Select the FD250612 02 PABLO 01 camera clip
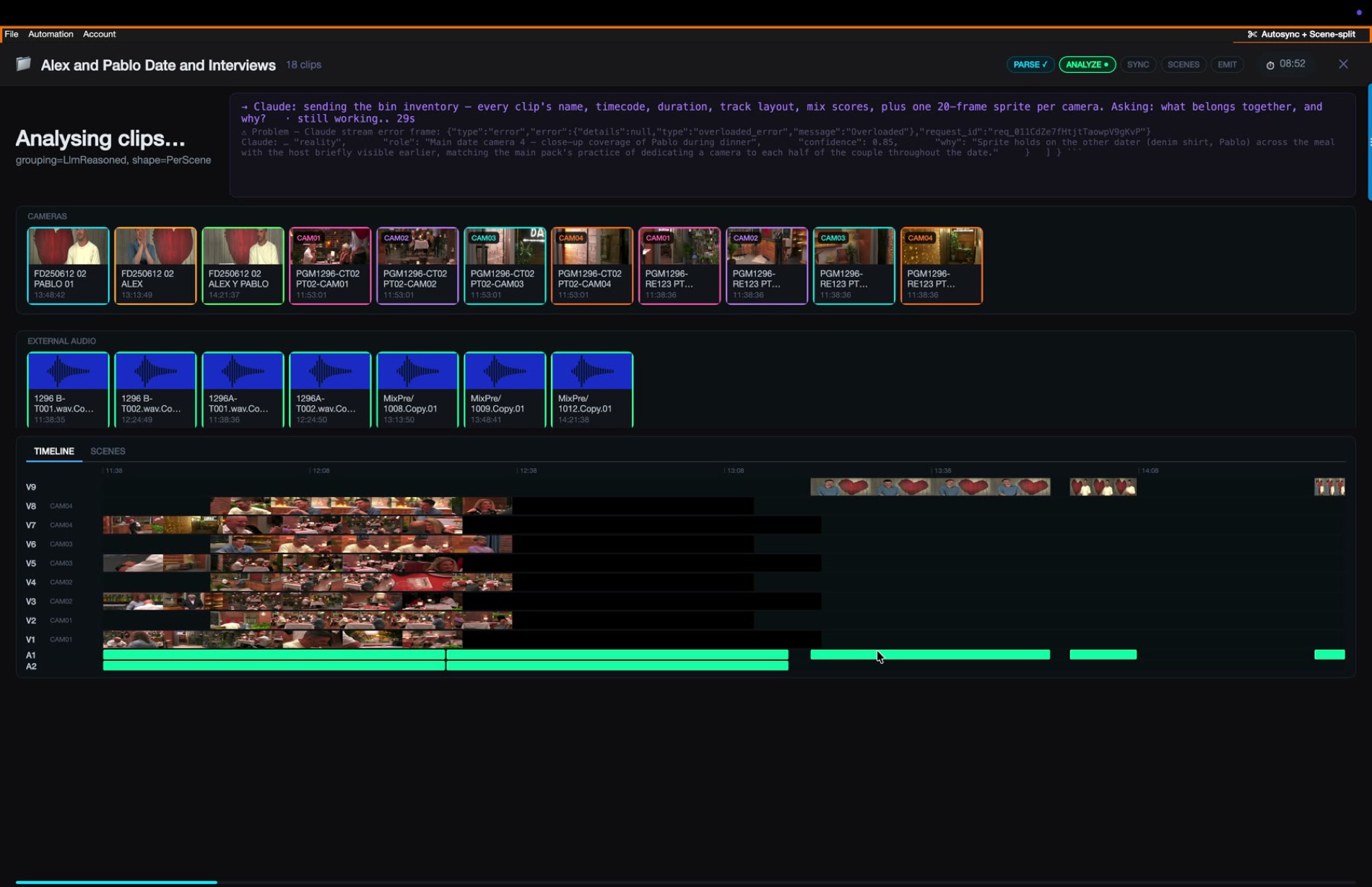1372x887 pixels. 68,266
